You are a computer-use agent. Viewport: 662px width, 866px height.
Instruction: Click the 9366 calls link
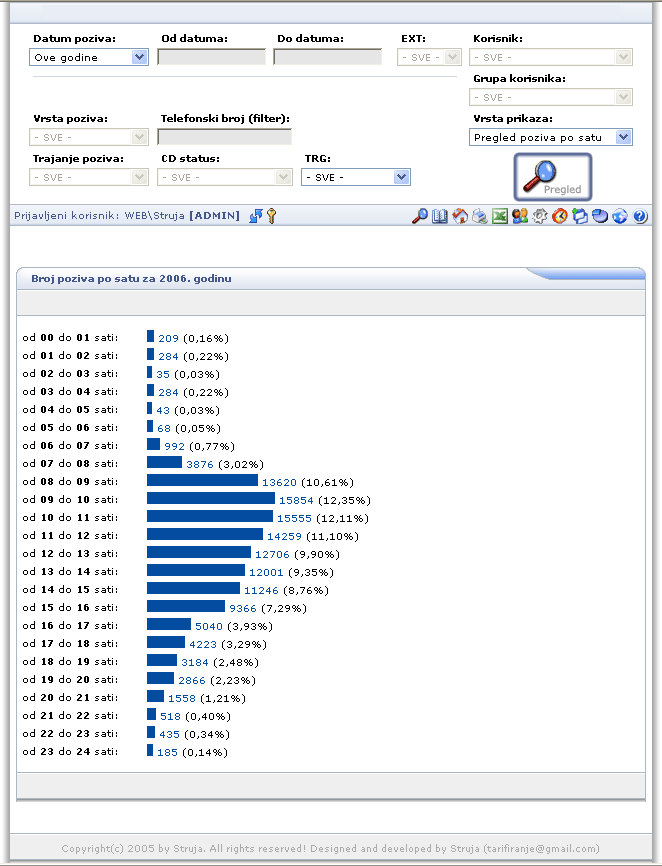[243, 608]
